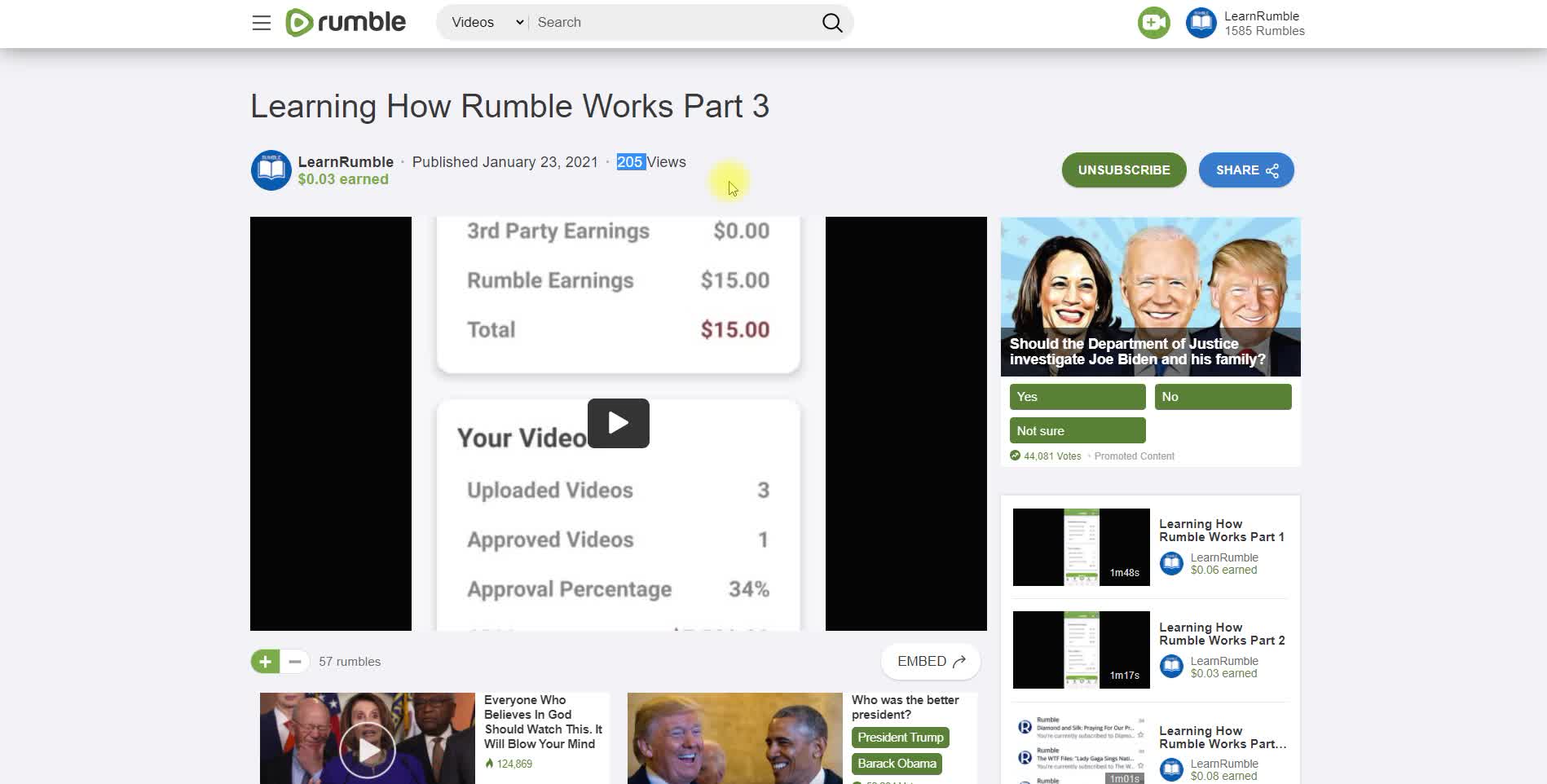Click the video title 'Learning How Rumble Works Part 3'
Screen dimensions: 1547x784
coord(509,107)
